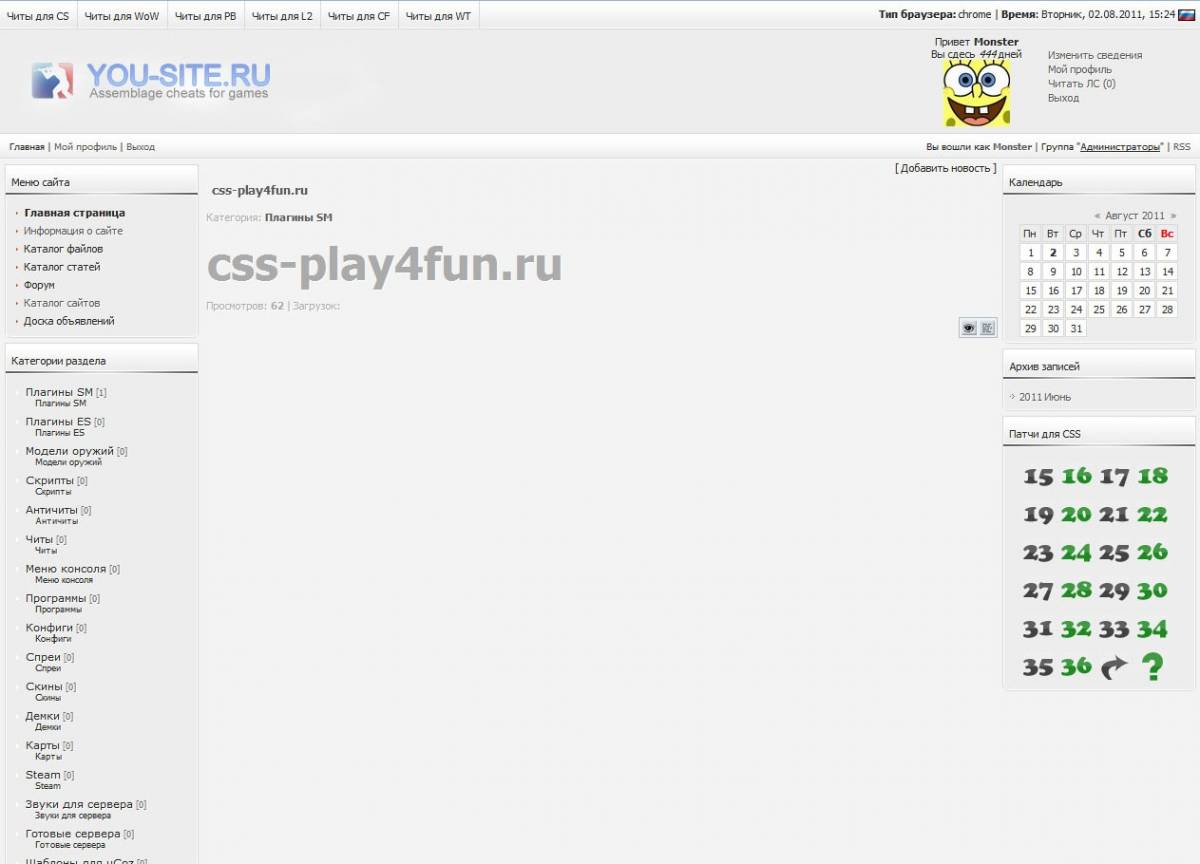The image size is (1200, 864).
Task: Open CSS patch number 36
Action: pyautogui.click(x=1076, y=666)
